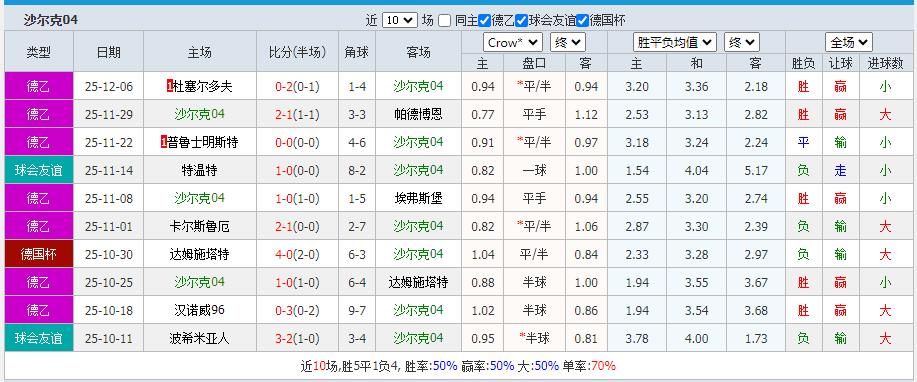The height and width of the screenshot is (382, 917).
Task: Click 汉诺威96 home team name
Action: [199, 310]
